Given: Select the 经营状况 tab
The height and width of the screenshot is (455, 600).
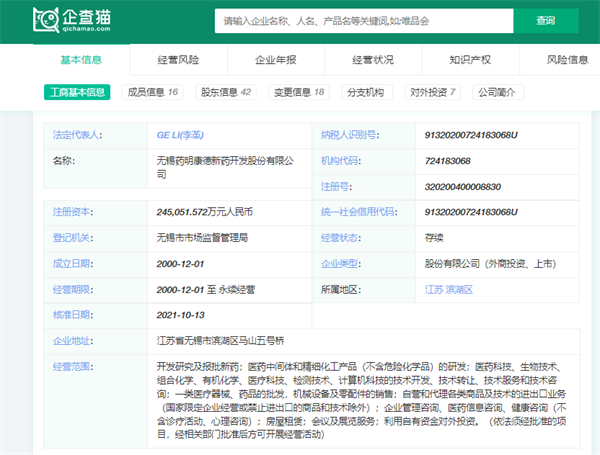Looking at the screenshot, I should pyautogui.click(x=373, y=60).
